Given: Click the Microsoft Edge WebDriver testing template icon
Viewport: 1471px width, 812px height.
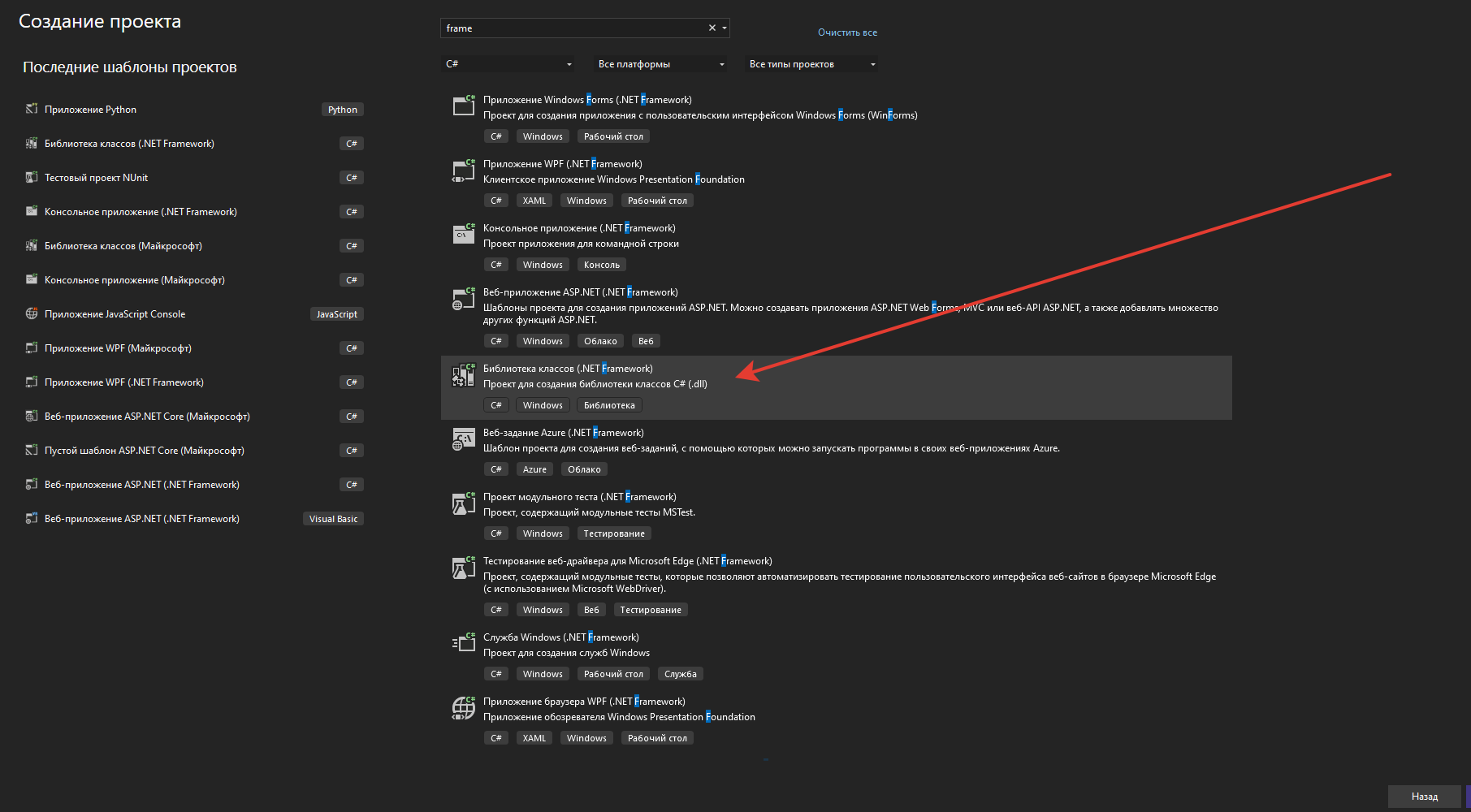Looking at the screenshot, I should point(463,568).
